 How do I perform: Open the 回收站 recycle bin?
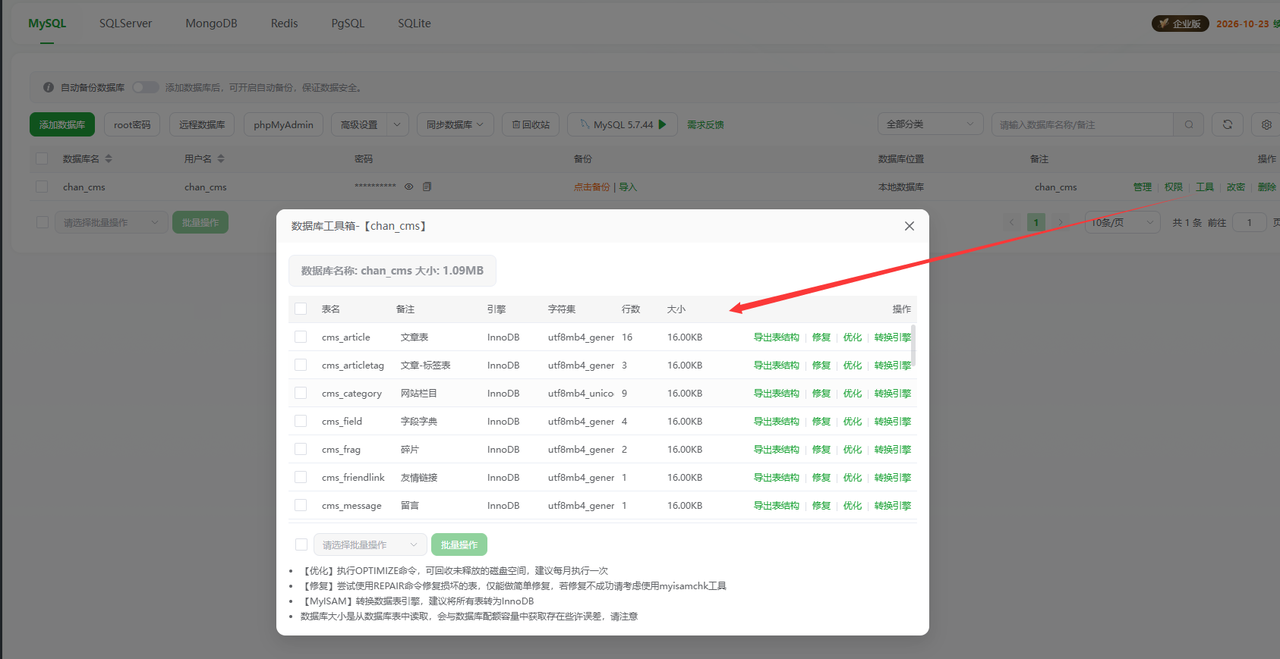(x=530, y=125)
